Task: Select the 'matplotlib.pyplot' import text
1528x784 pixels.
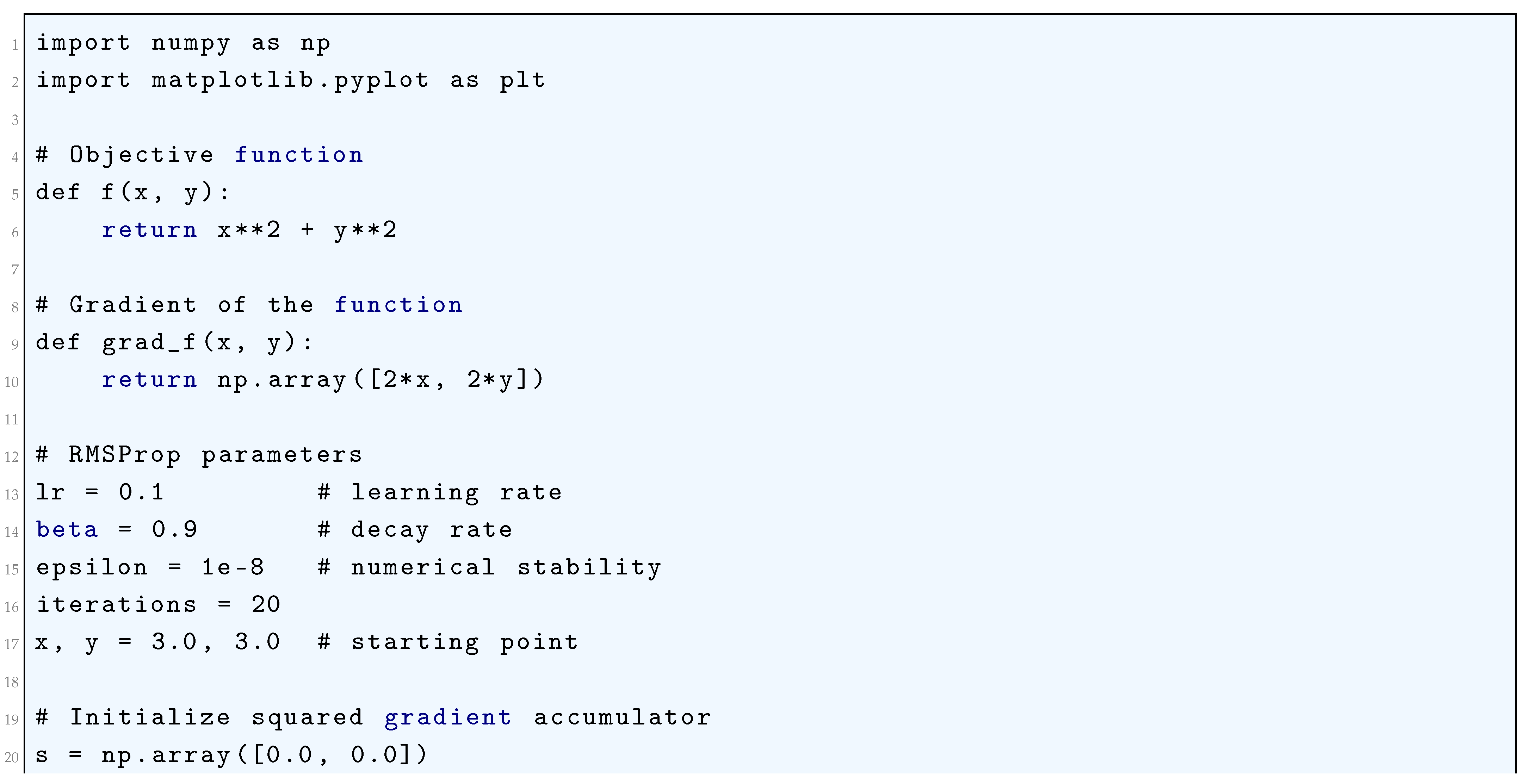Action: point(290,81)
